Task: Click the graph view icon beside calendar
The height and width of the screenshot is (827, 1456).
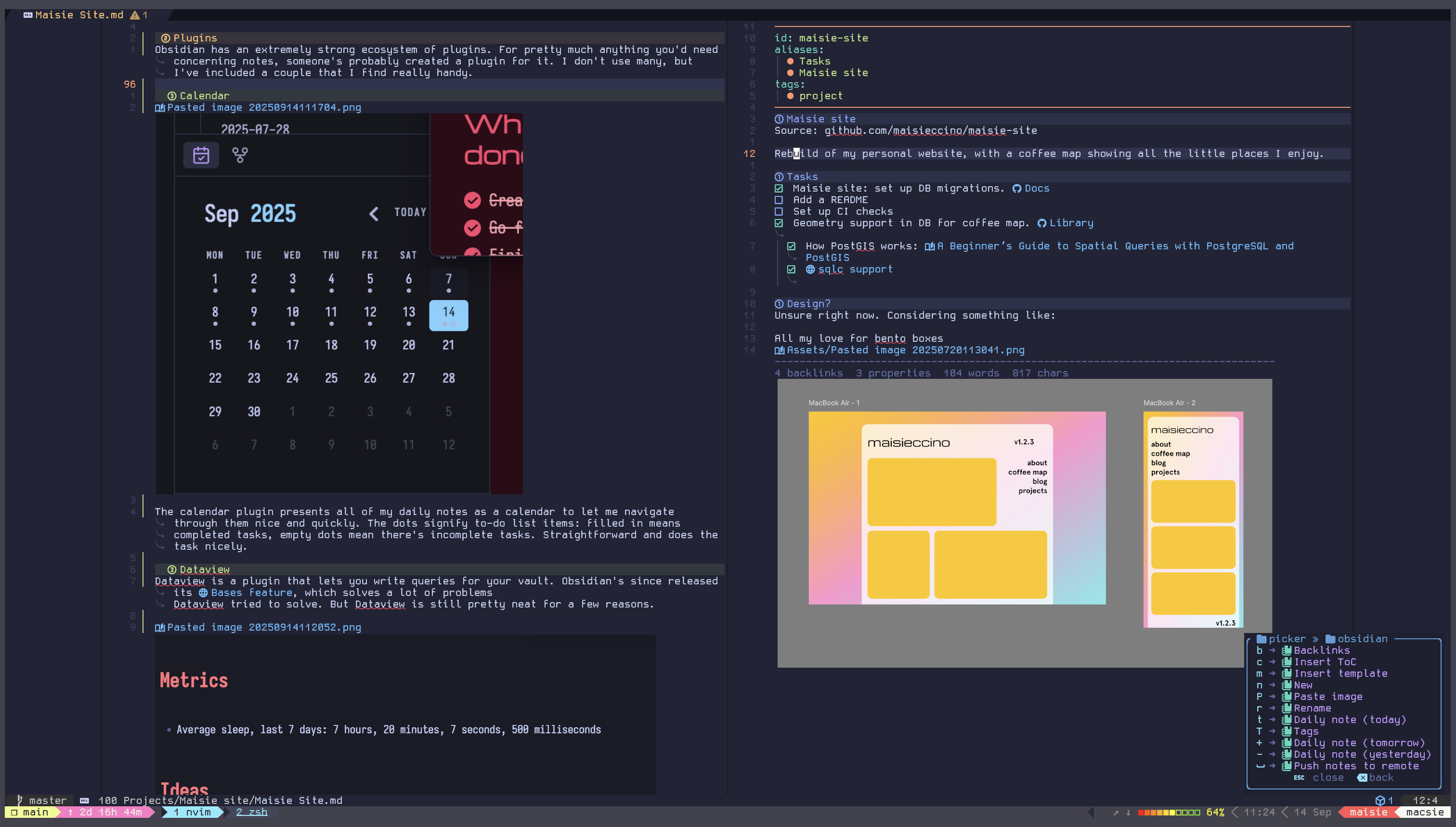Action: pyautogui.click(x=240, y=155)
